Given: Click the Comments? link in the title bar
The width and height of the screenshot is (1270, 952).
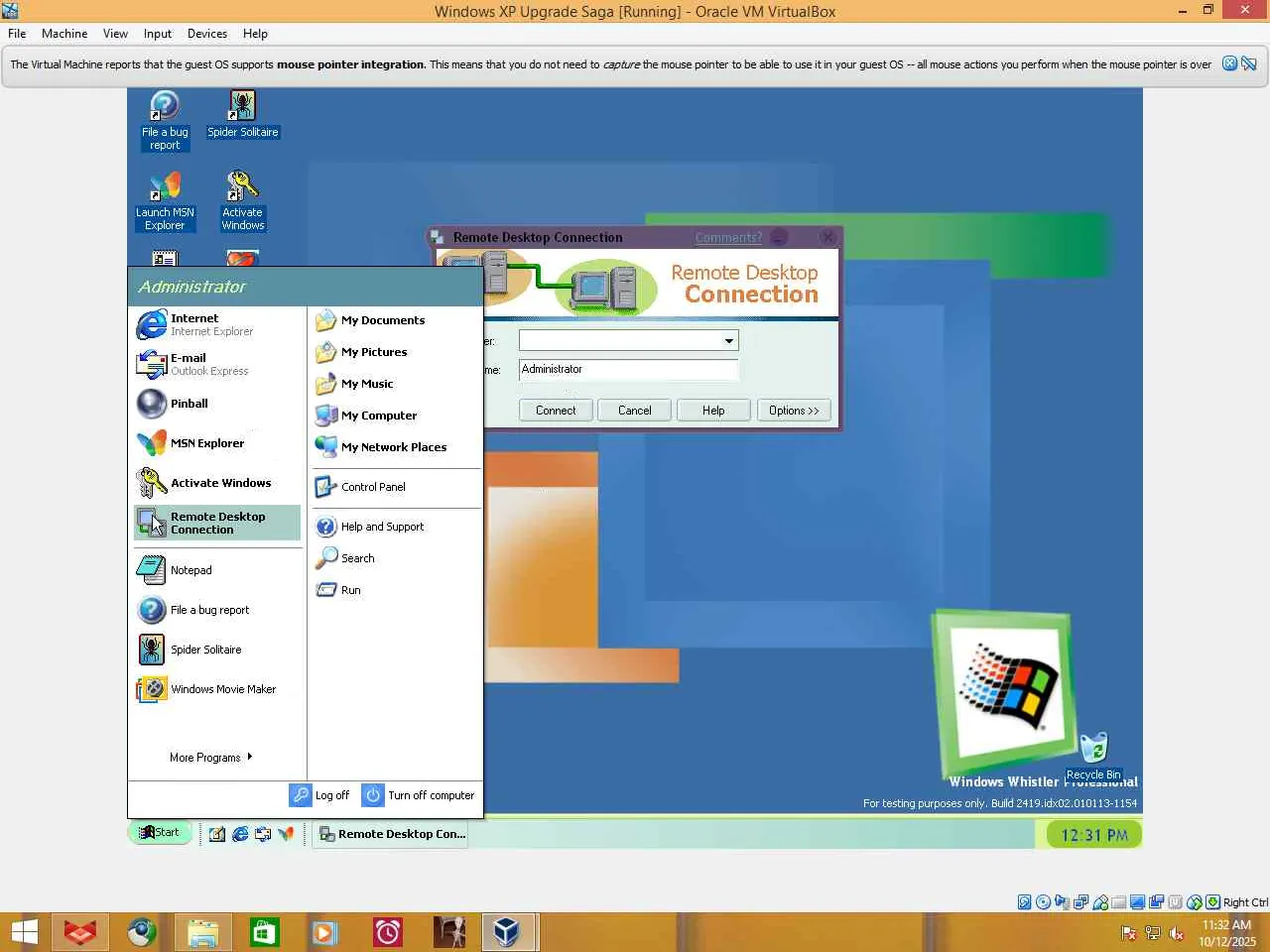Looking at the screenshot, I should pos(728,238).
